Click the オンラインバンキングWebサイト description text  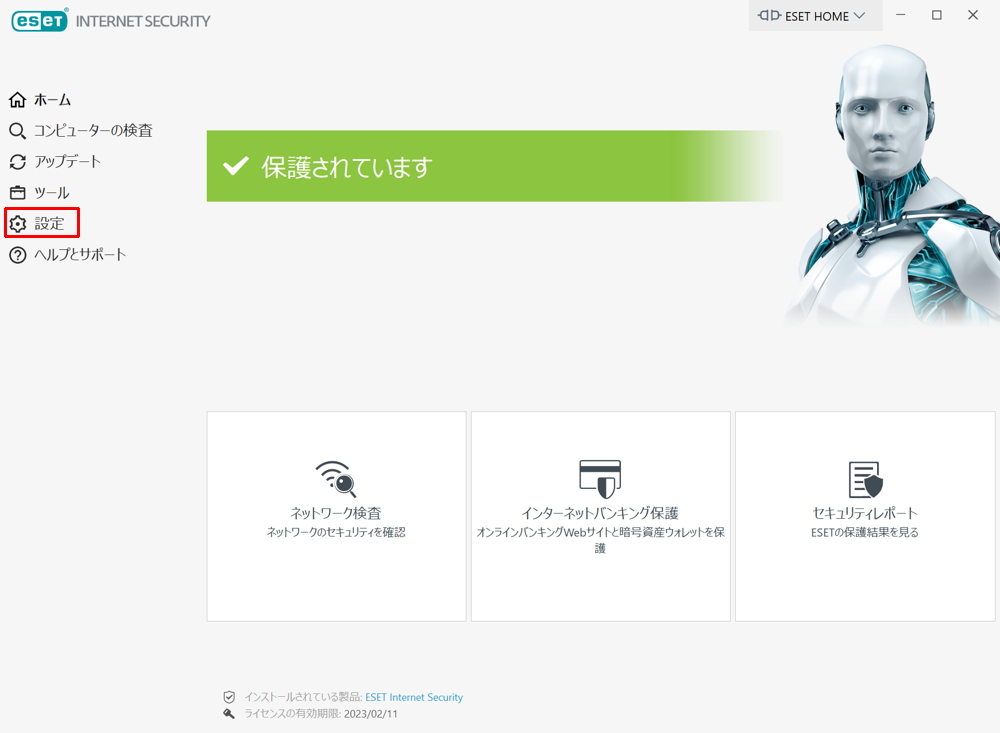(600, 540)
